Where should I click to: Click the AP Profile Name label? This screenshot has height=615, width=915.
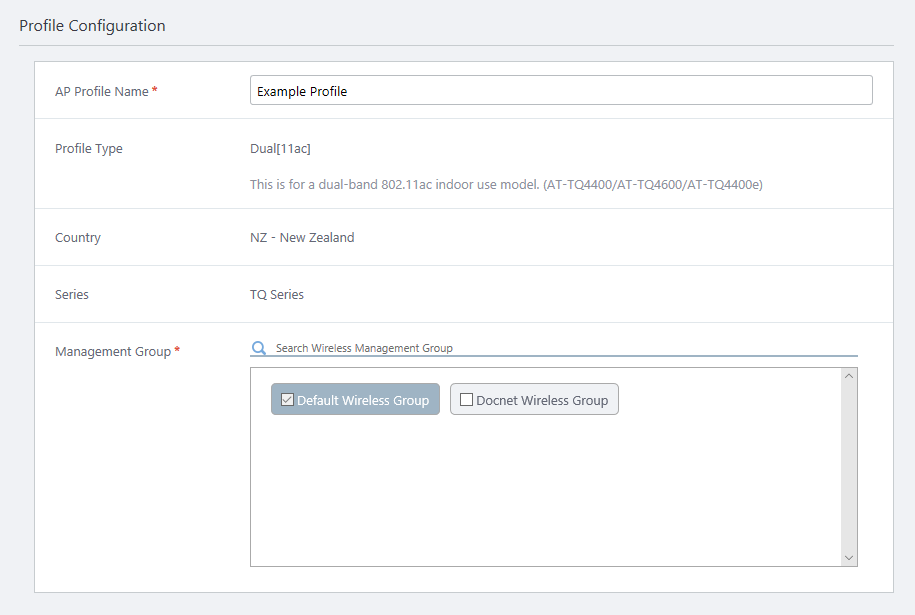(x=101, y=92)
